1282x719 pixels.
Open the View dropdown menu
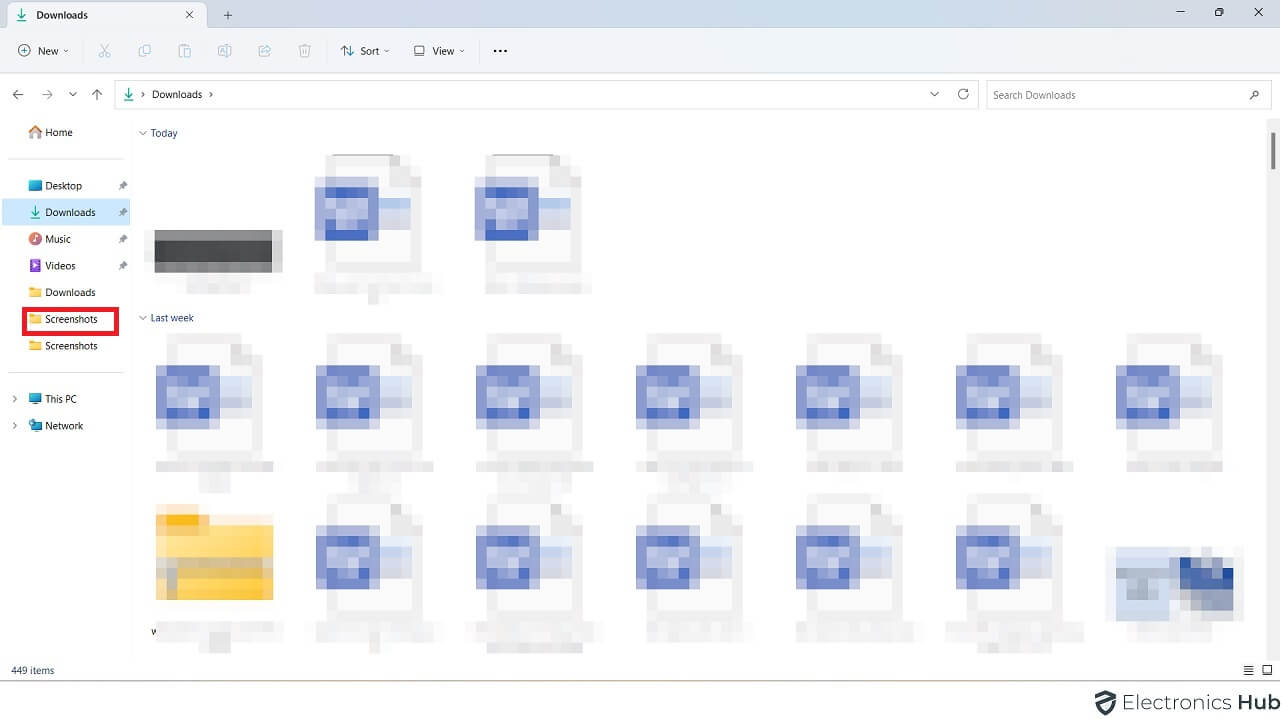pos(439,51)
